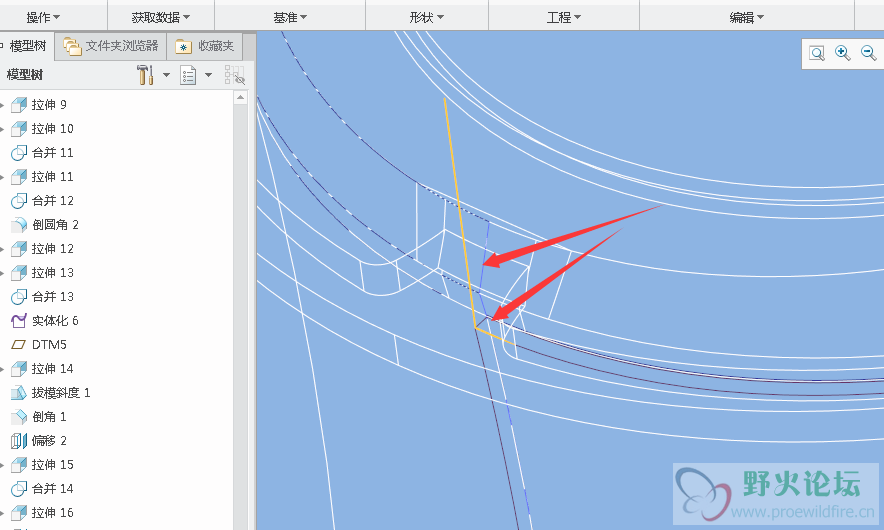Click the model tree scroll-up arrow
Screen dimensions: 884x530
pos(241,98)
